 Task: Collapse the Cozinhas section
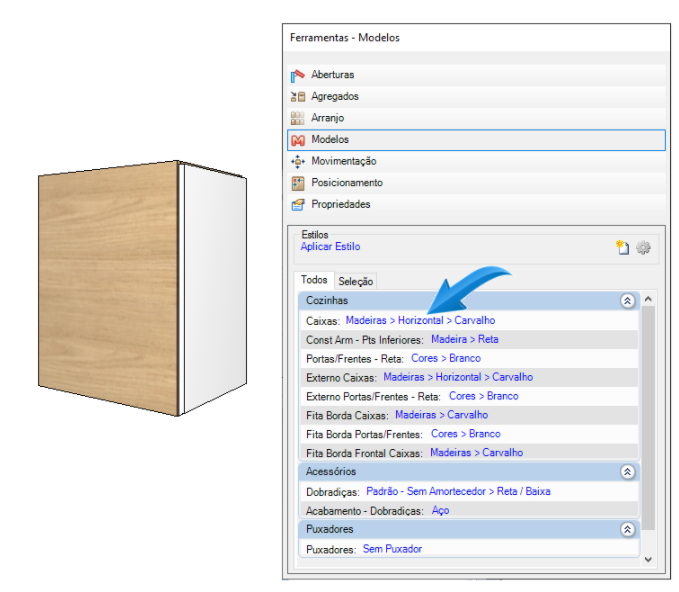pyautogui.click(x=627, y=300)
